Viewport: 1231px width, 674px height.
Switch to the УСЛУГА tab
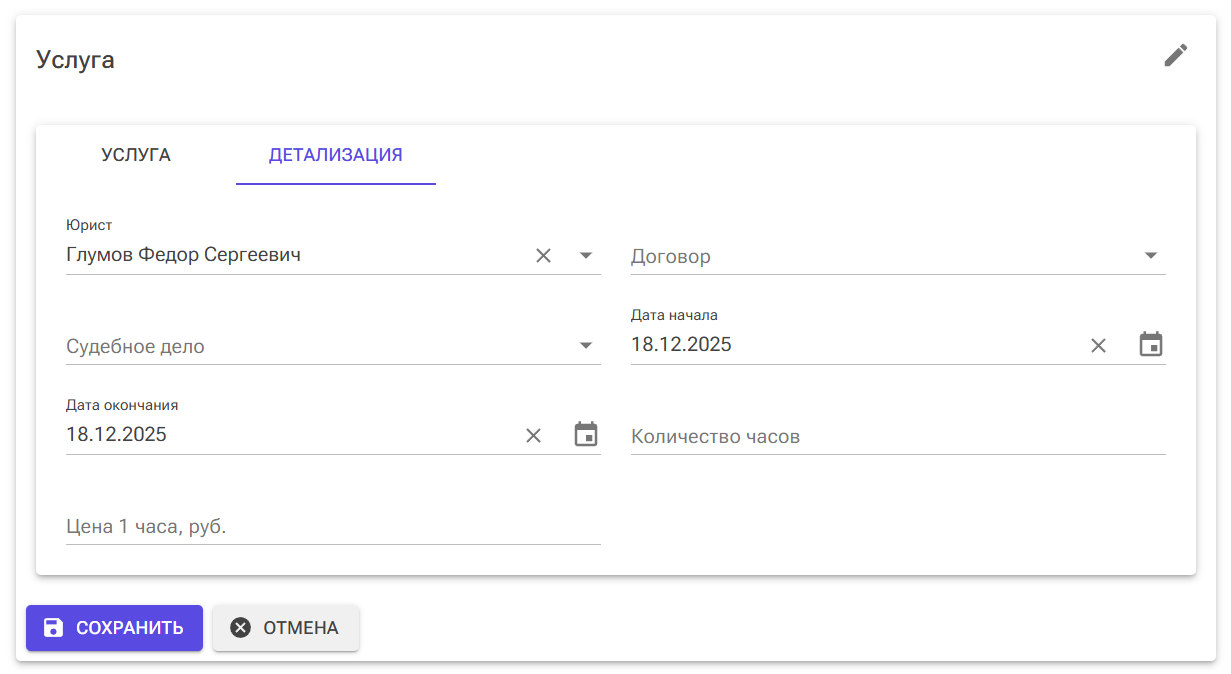pos(135,155)
